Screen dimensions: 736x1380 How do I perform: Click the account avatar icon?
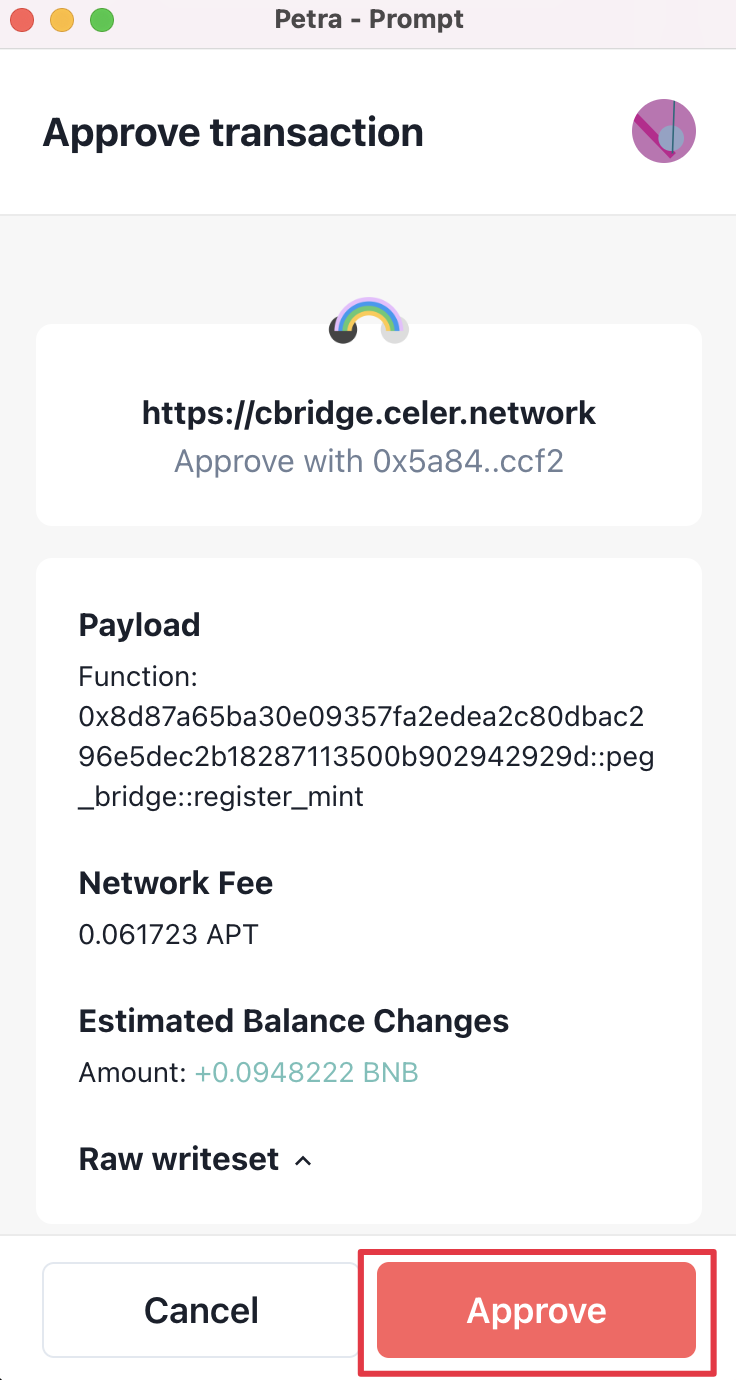(664, 132)
